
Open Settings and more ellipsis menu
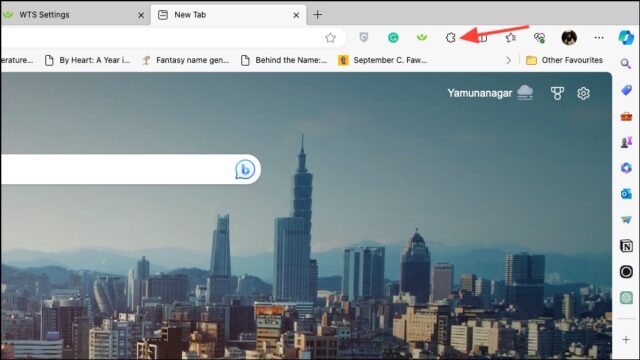point(599,38)
